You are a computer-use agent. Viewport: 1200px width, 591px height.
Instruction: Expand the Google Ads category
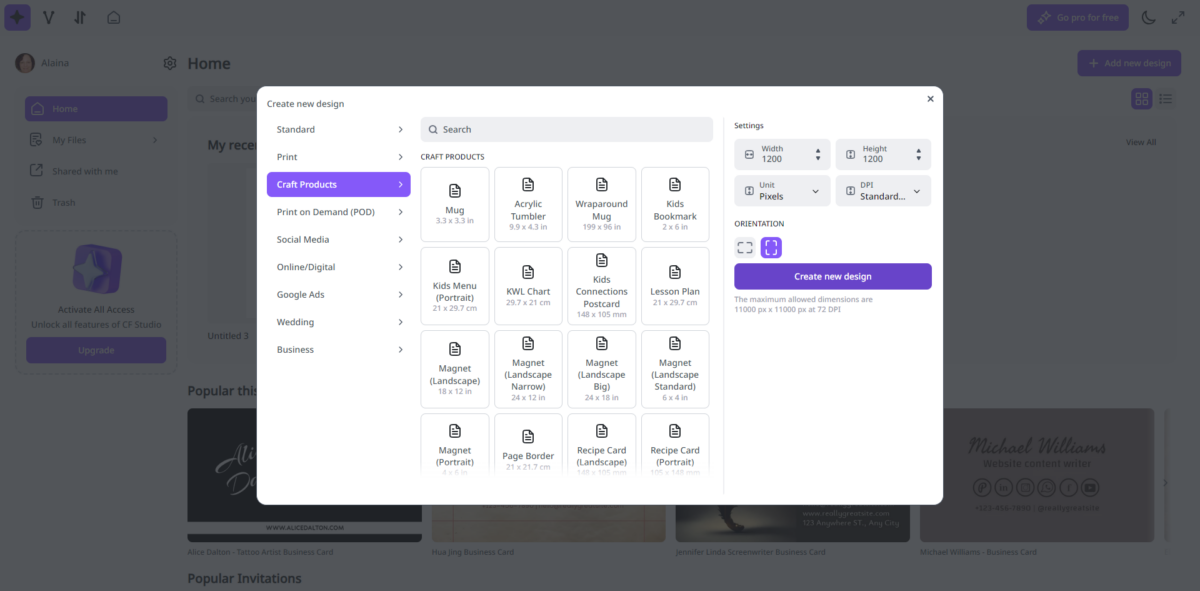click(338, 295)
